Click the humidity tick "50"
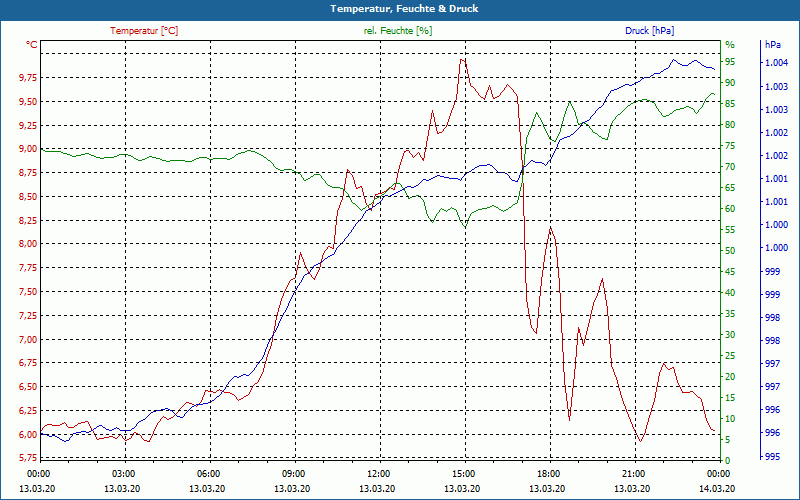 (x=730, y=251)
